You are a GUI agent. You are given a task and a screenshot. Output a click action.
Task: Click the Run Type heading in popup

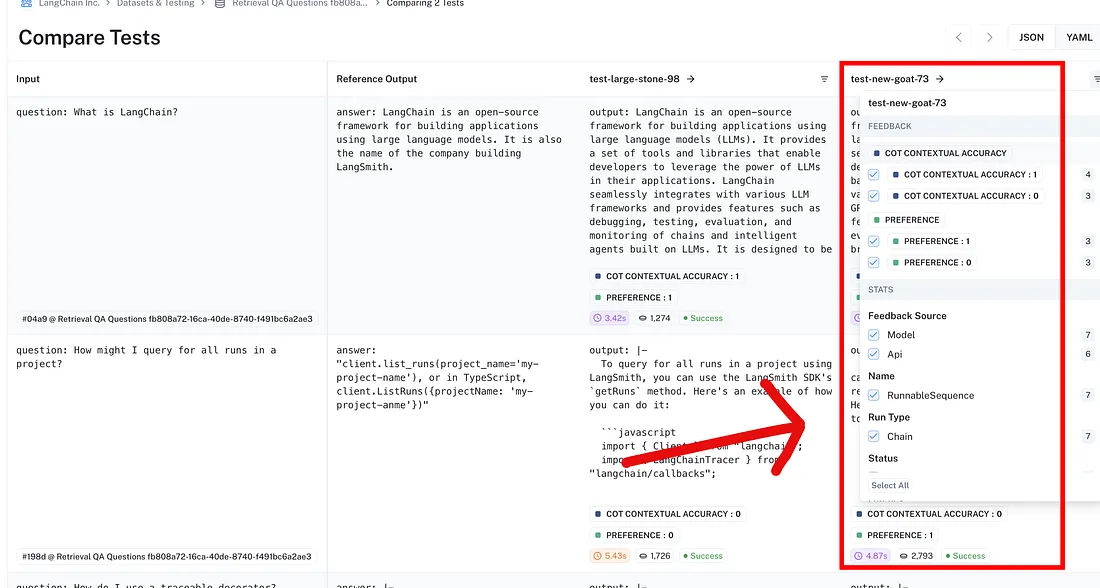pyautogui.click(x=889, y=417)
